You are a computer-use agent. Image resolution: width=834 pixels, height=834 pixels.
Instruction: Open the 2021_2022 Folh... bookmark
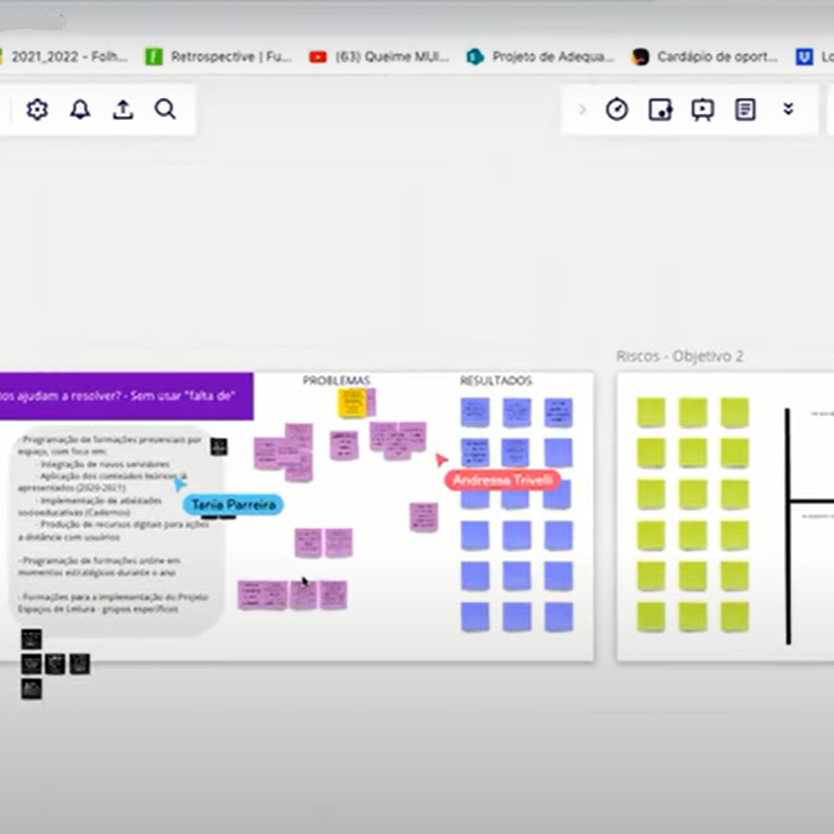coord(65,57)
